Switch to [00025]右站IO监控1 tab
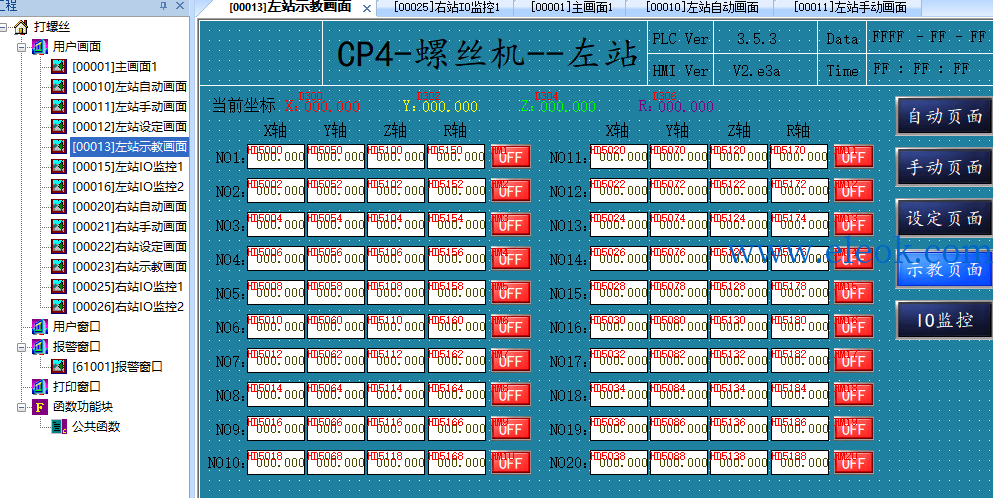 pyautogui.click(x=446, y=8)
